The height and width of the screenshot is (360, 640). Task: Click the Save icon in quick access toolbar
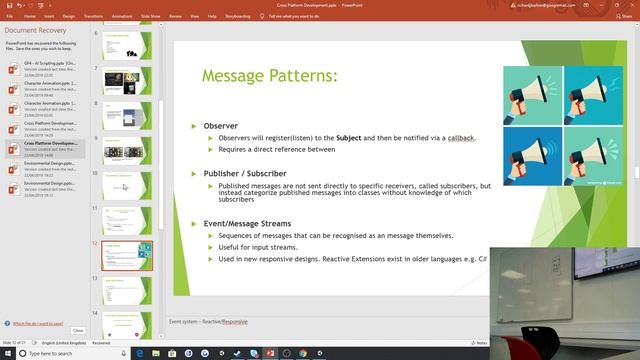tap(9, 5)
